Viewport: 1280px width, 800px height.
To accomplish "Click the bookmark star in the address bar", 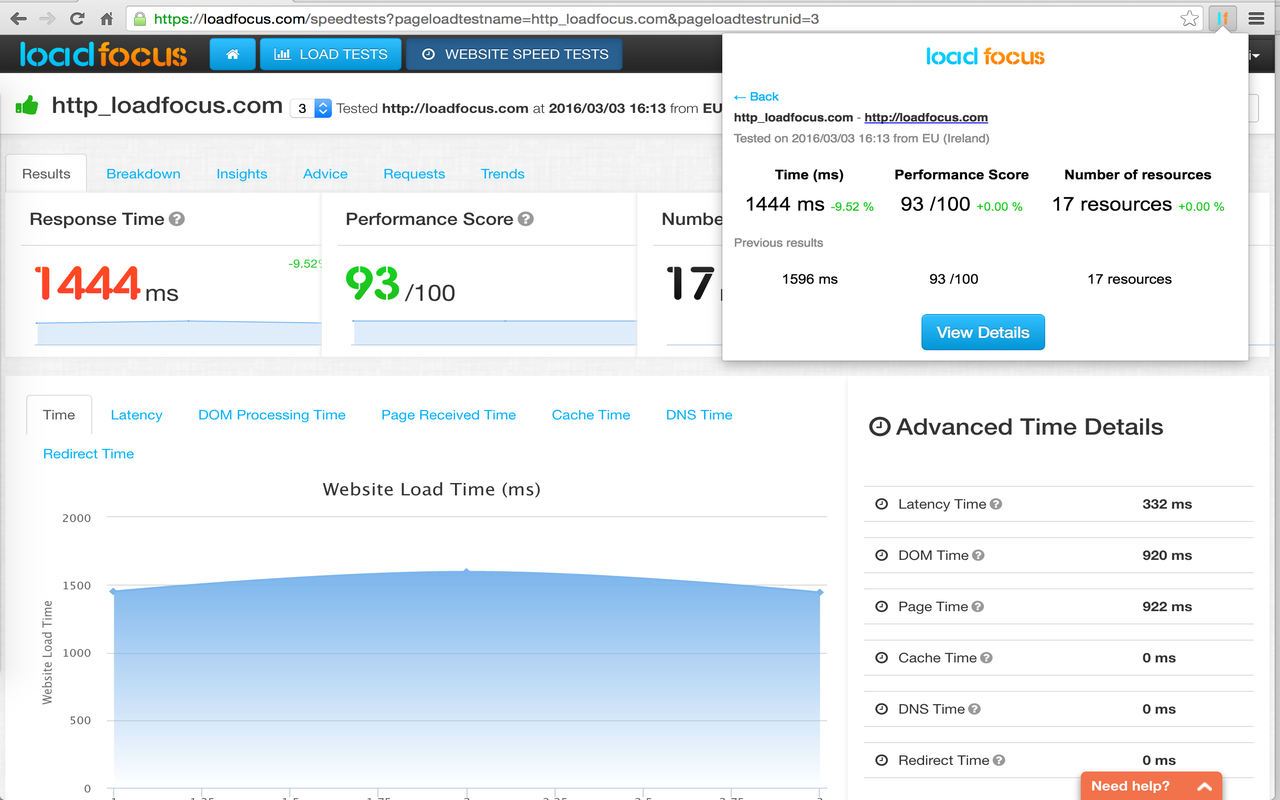I will point(1189,17).
